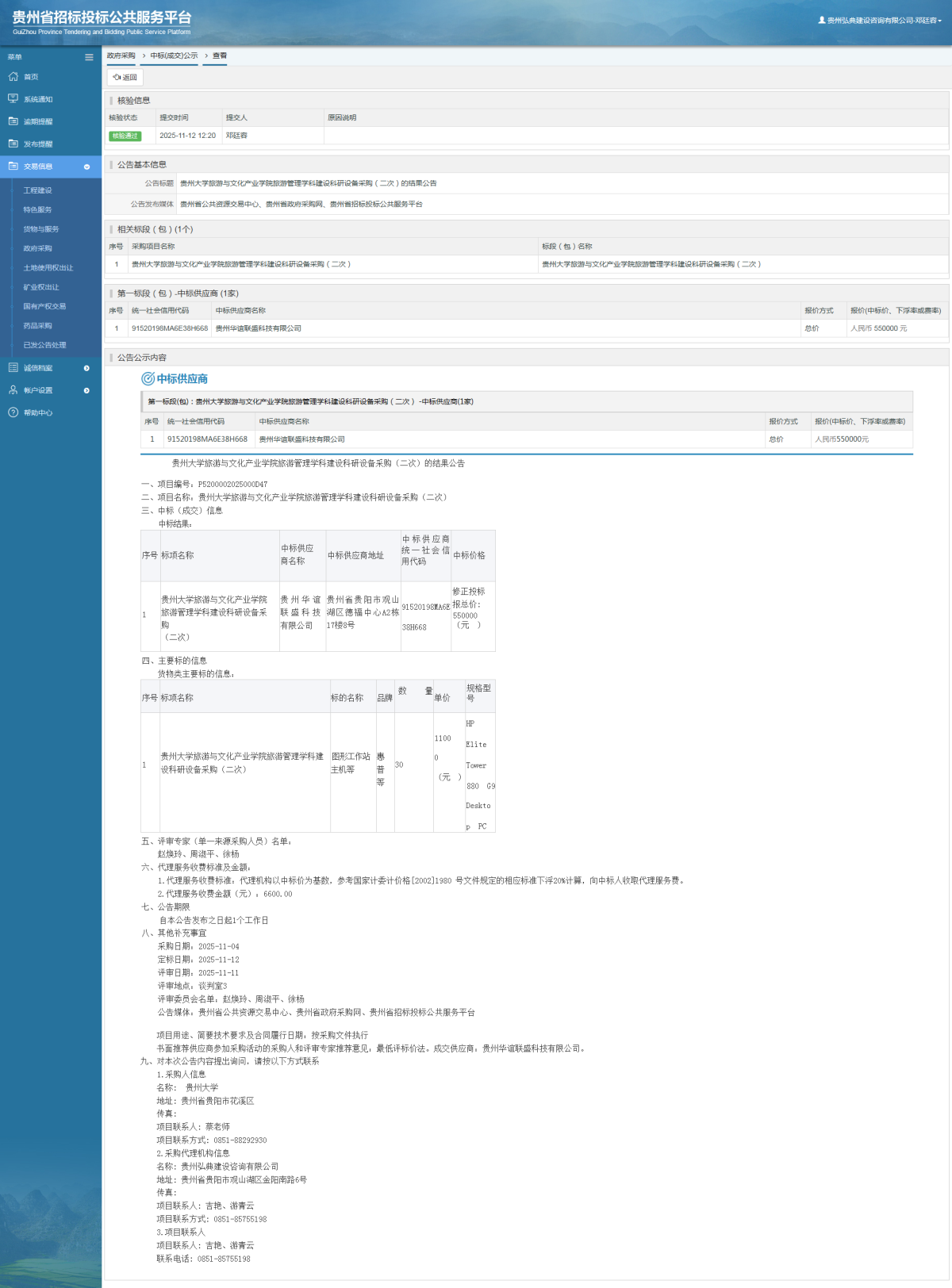Click the 发布提醒 icon in sidebar
This screenshot has width=952, height=1288.
(13, 144)
